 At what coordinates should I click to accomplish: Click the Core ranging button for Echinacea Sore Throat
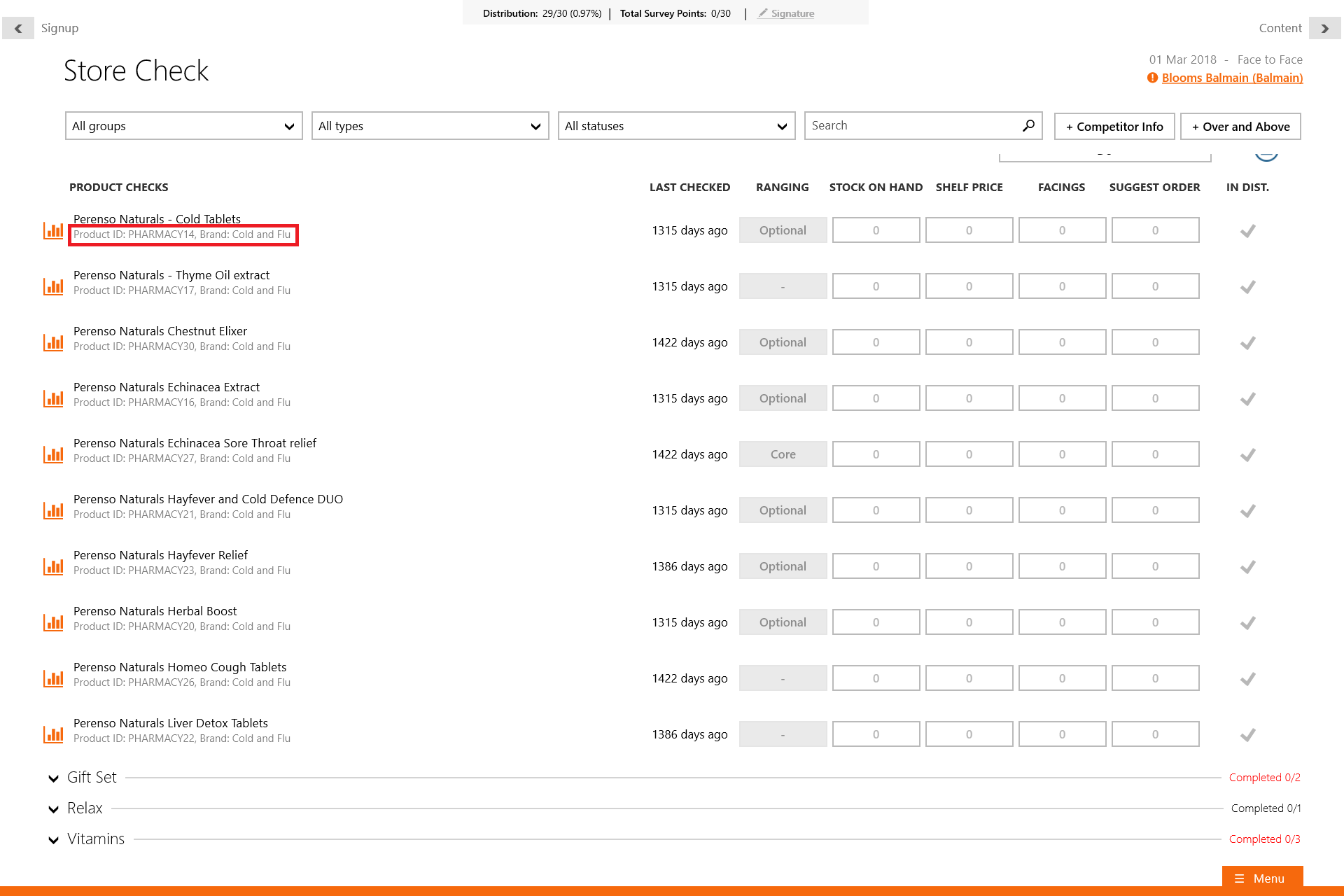783,454
